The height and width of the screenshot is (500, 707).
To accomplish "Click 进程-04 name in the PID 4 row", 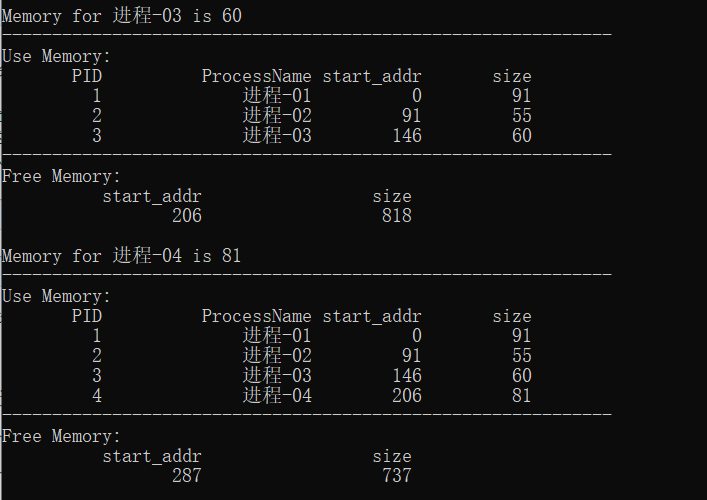I will [277, 396].
